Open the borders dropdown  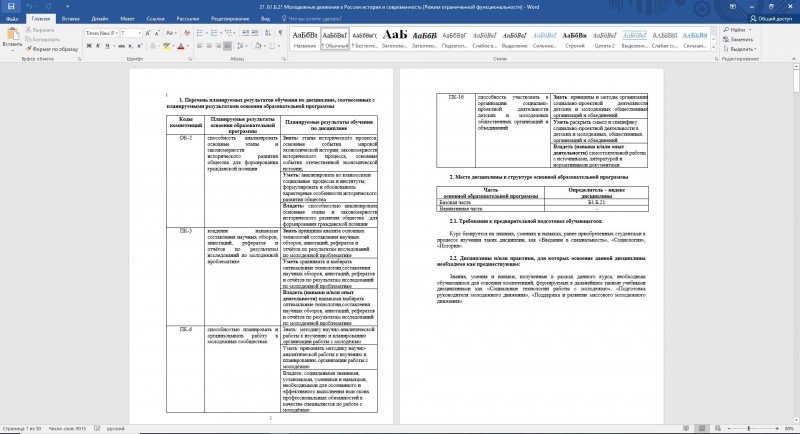coord(274,46)
